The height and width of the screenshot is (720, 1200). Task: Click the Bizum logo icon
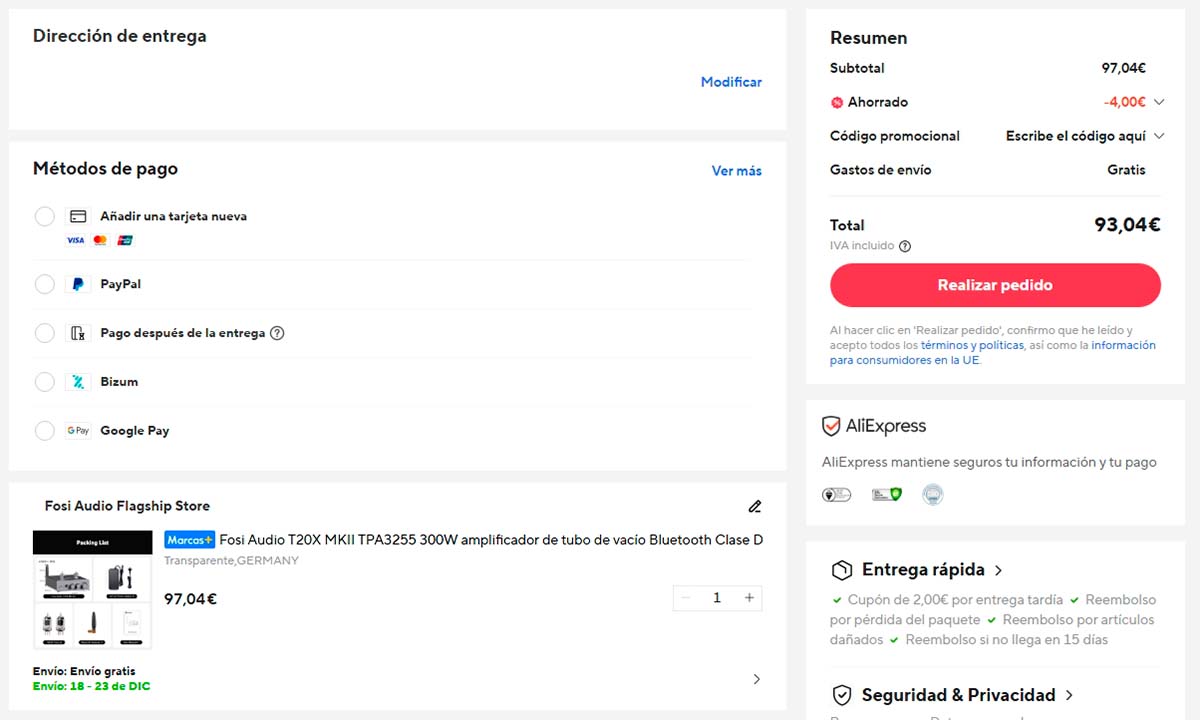78,382
